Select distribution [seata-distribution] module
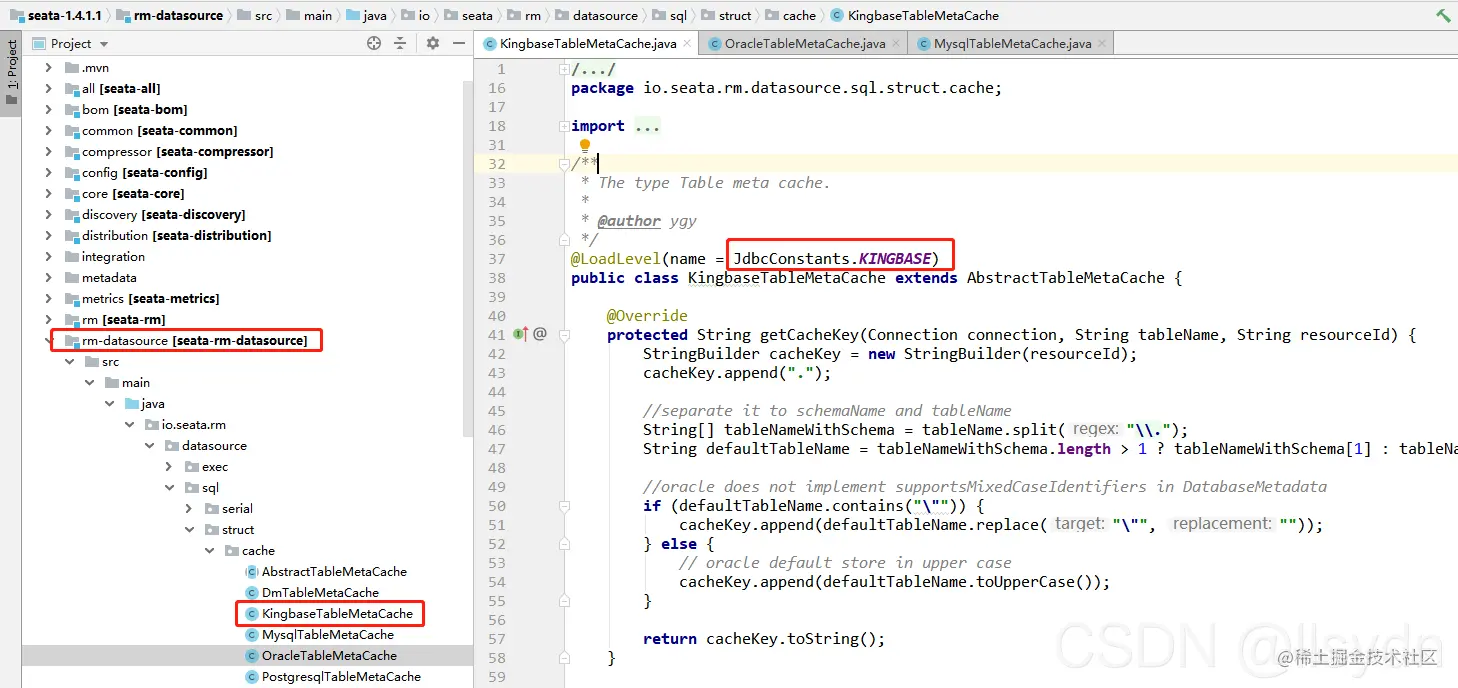 coord(176,235)
